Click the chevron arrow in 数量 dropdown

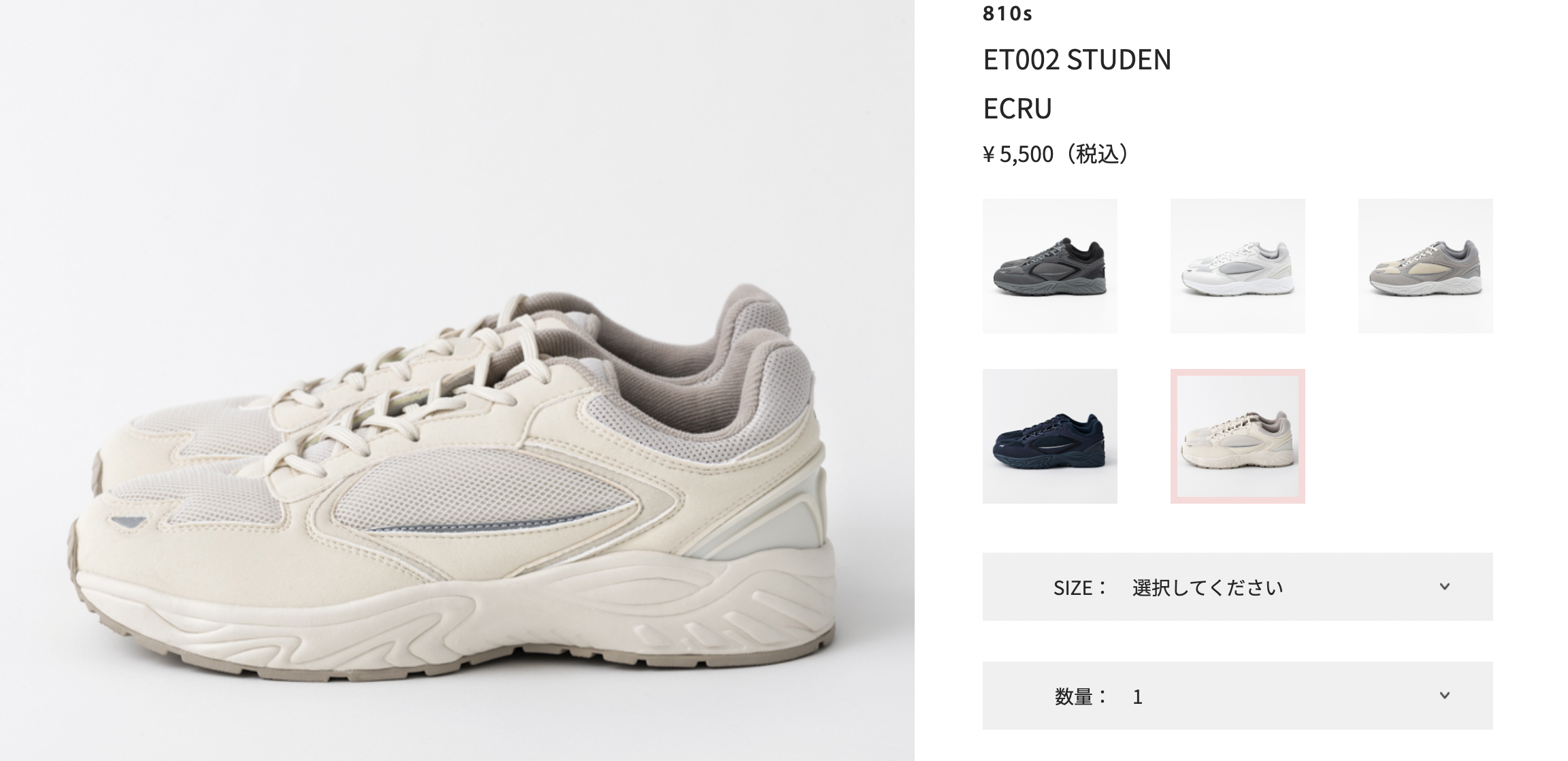pos(1445,695)
